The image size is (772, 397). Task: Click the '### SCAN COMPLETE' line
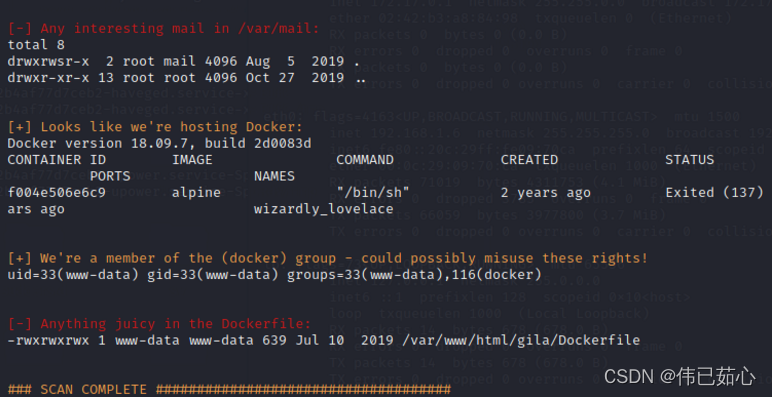pyautogui.click(x=229, y=390)
